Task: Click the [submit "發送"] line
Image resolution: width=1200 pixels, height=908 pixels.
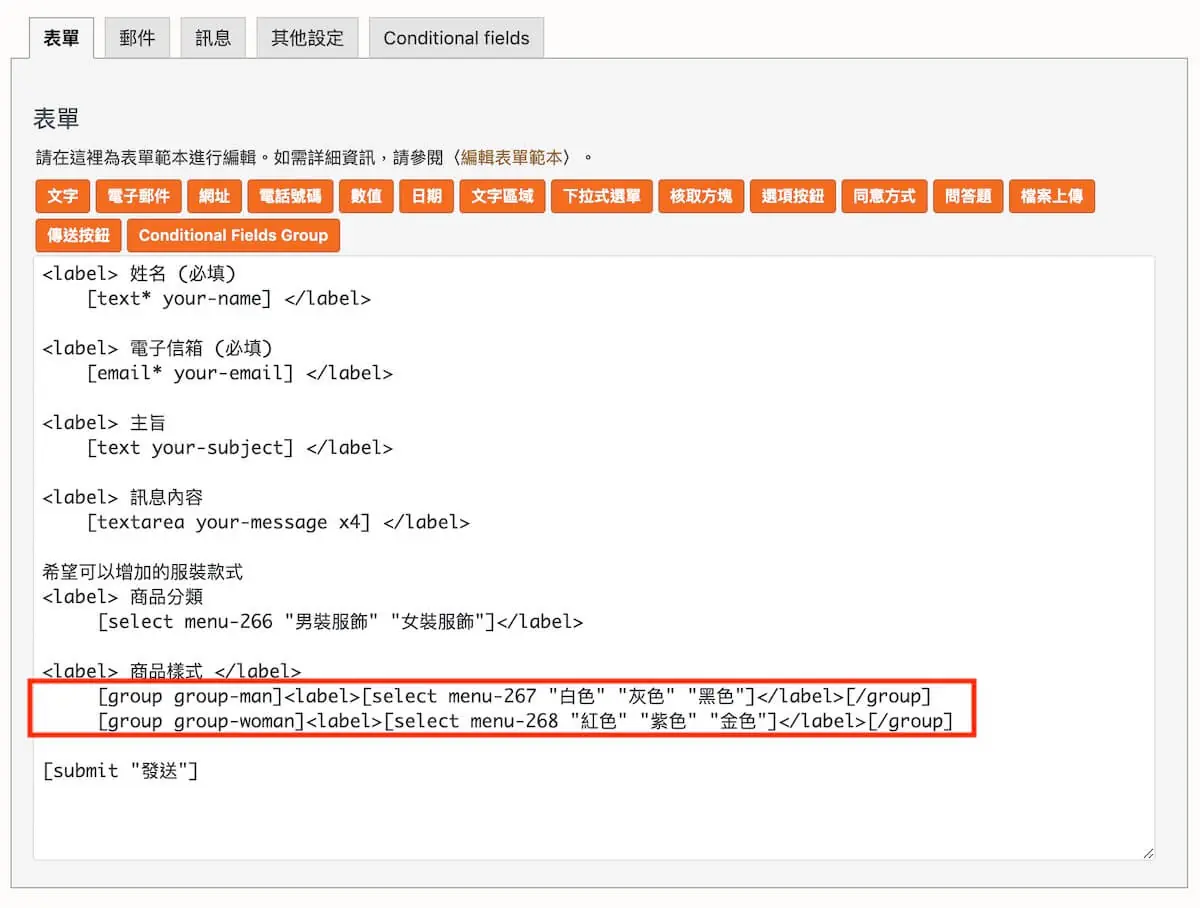Action: click(x=120, y=771)
